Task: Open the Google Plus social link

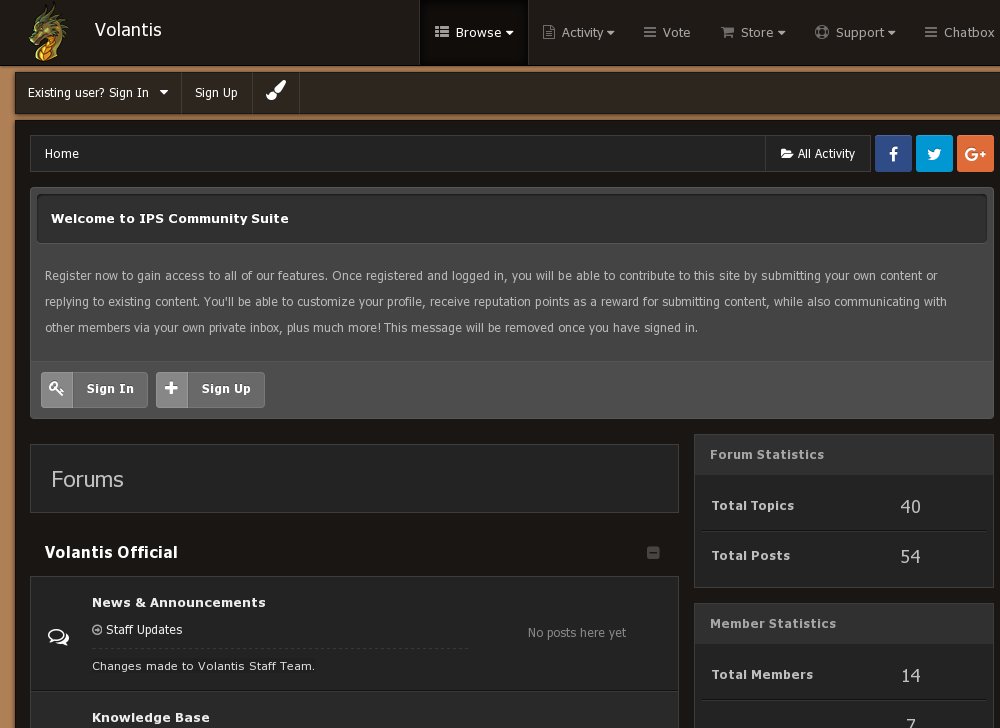Action: coord(975,154)
